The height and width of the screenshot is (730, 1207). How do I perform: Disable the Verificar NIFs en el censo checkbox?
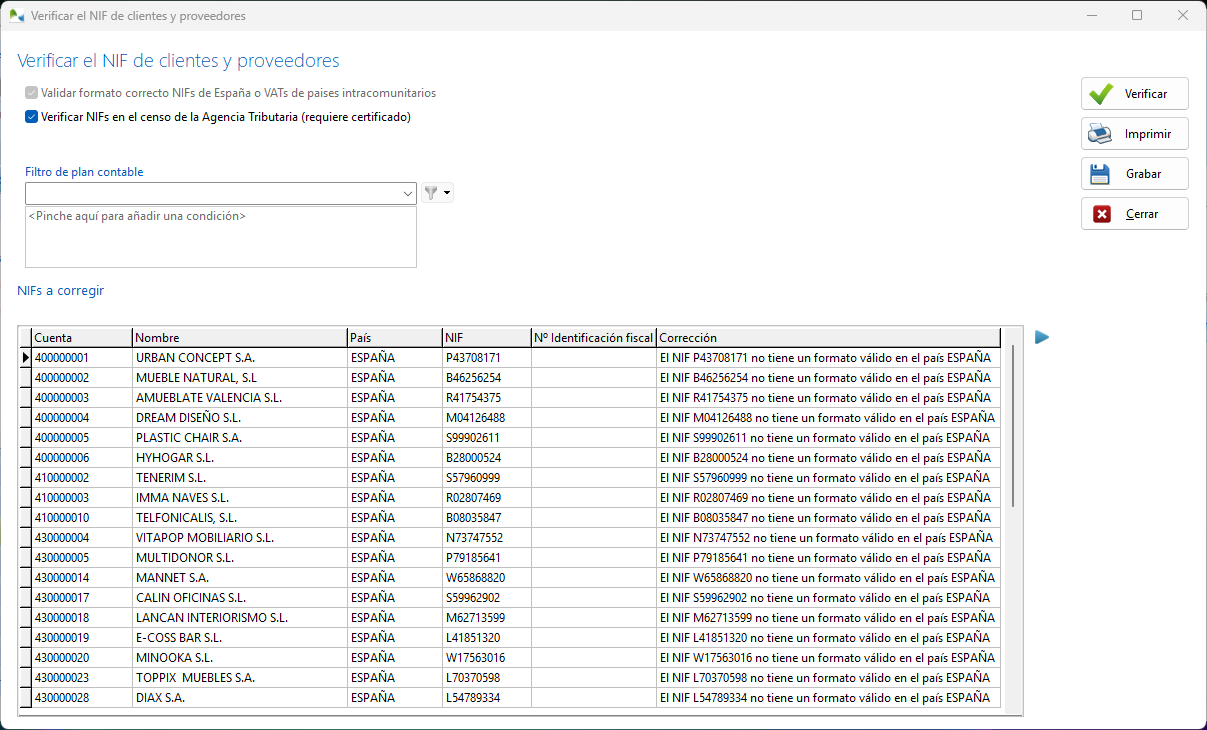pyautogui.click(x=31, y=115)
